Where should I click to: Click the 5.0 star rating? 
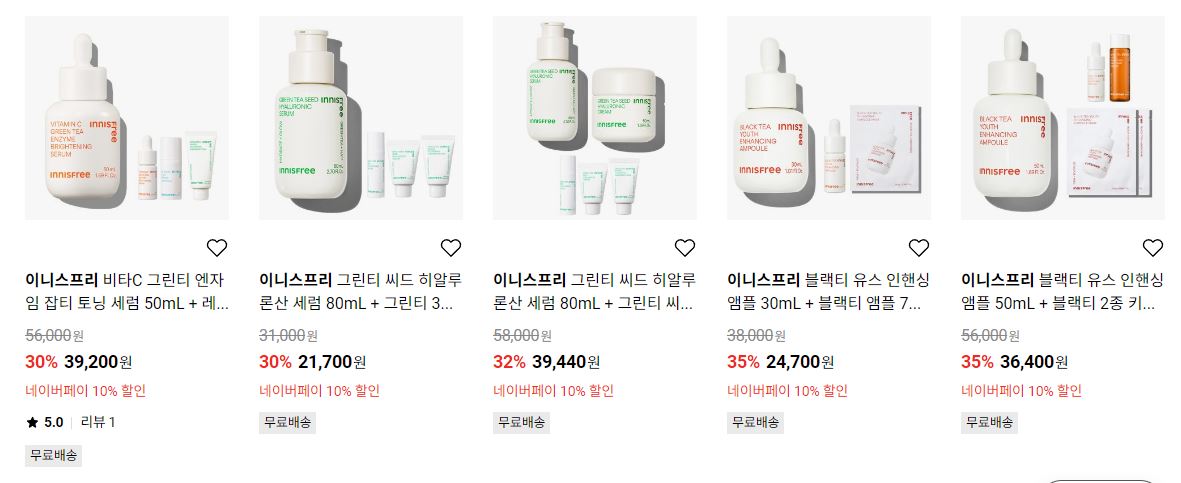click(x=44, y=422)
